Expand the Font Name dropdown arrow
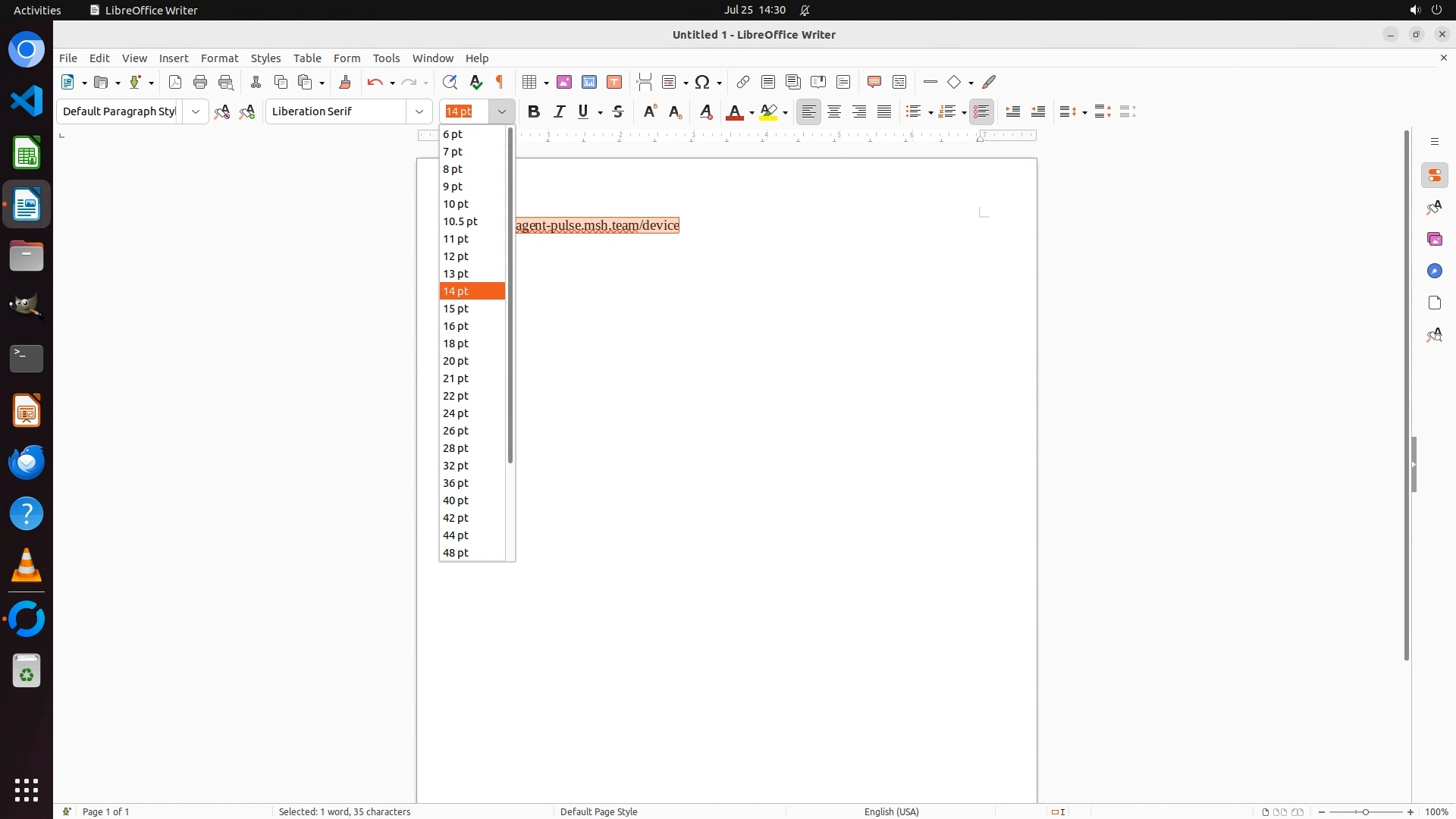The image size is (1456, 819). pyautogui.click(x=419, y=111)
